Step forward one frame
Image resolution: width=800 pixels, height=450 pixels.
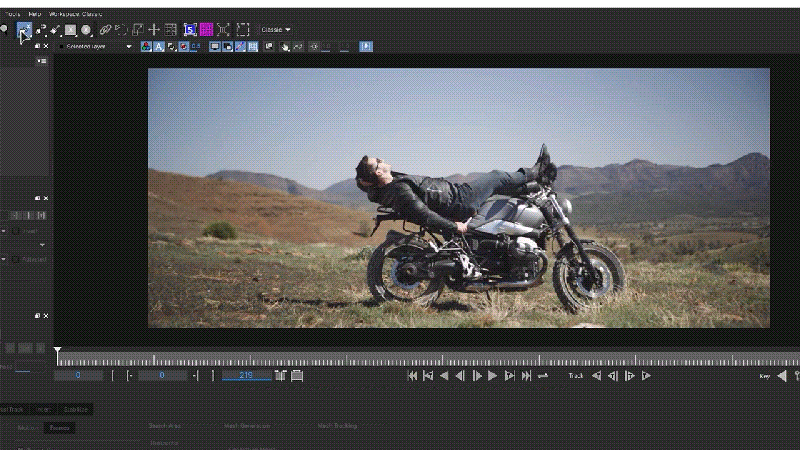click(x=477, y=376)
